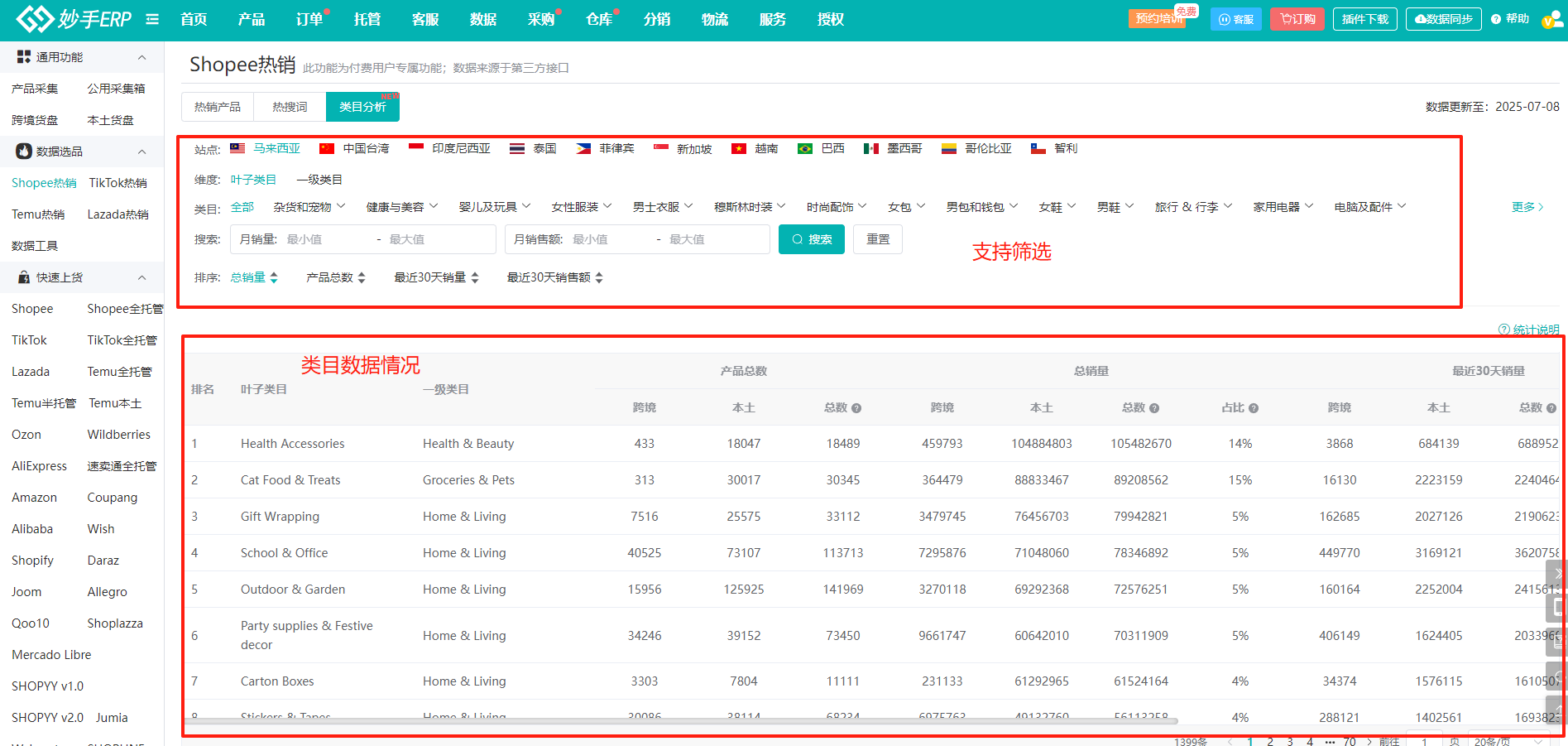The image size is (1568, 746).
Task: Select the 哥伦比亚 flag icon
Action: click(949, 148)
